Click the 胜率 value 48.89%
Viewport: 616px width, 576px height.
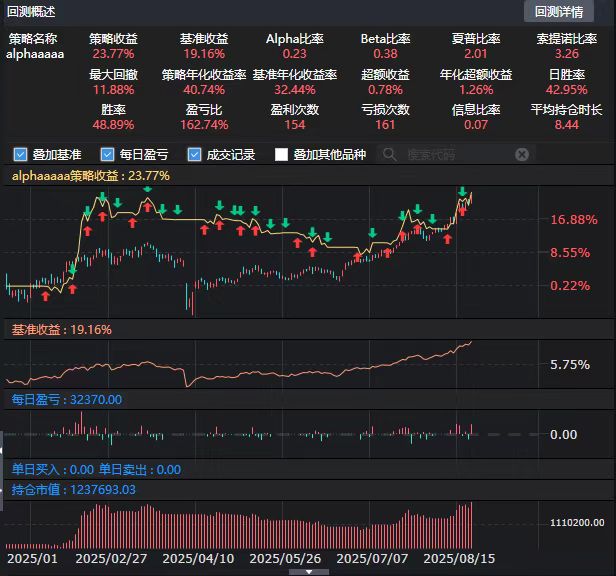tap(114, 125)
